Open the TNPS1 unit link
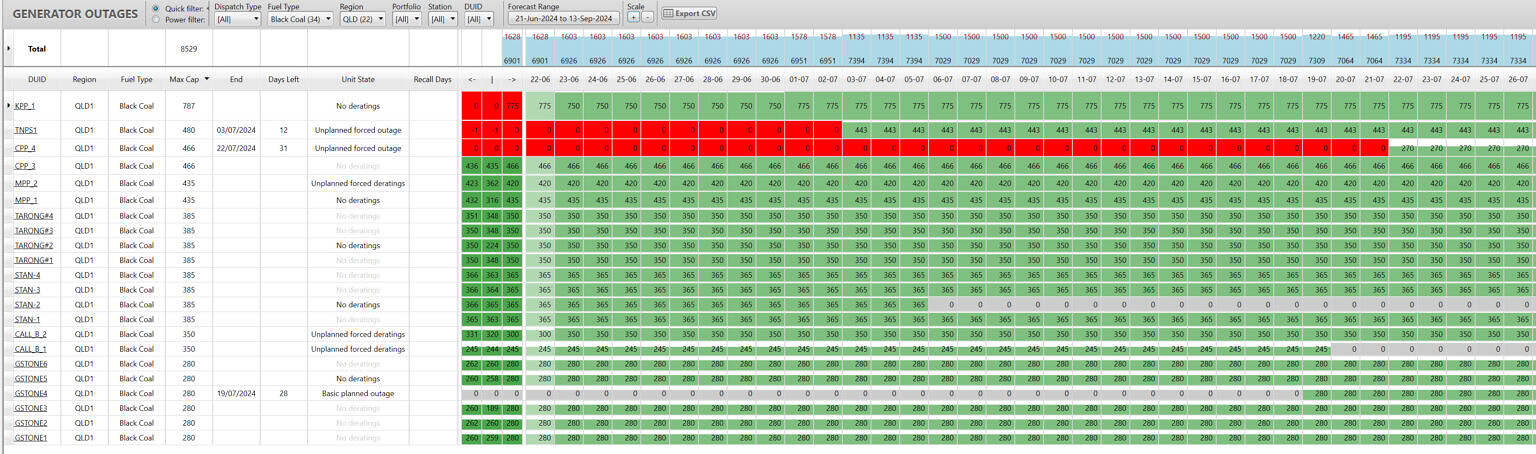The image size is (1536, 454). pos(26,130)
